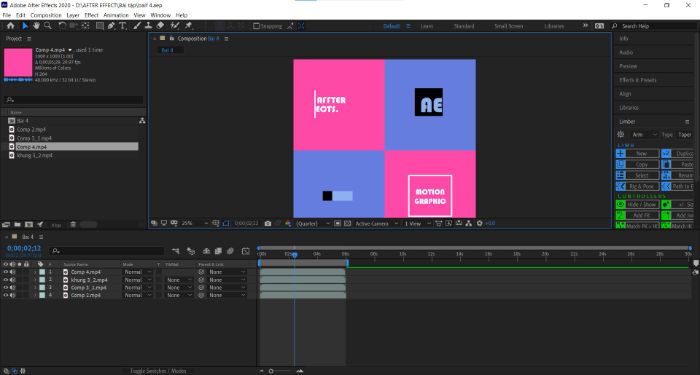Mute audio of Comp 4.mp4 layer
Screen dimensions: 700x375
12,272
